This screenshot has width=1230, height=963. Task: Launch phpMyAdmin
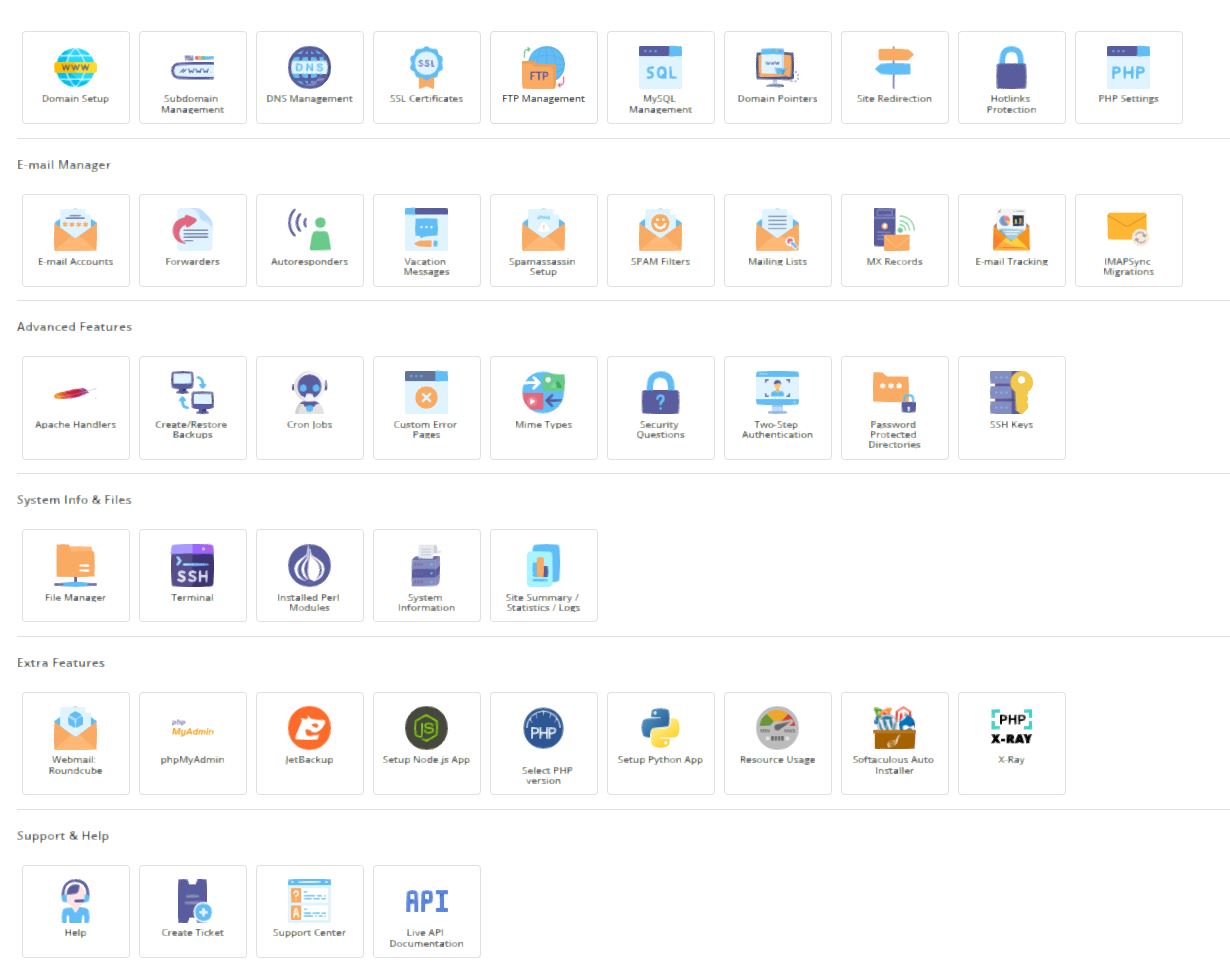pos(193,743)
